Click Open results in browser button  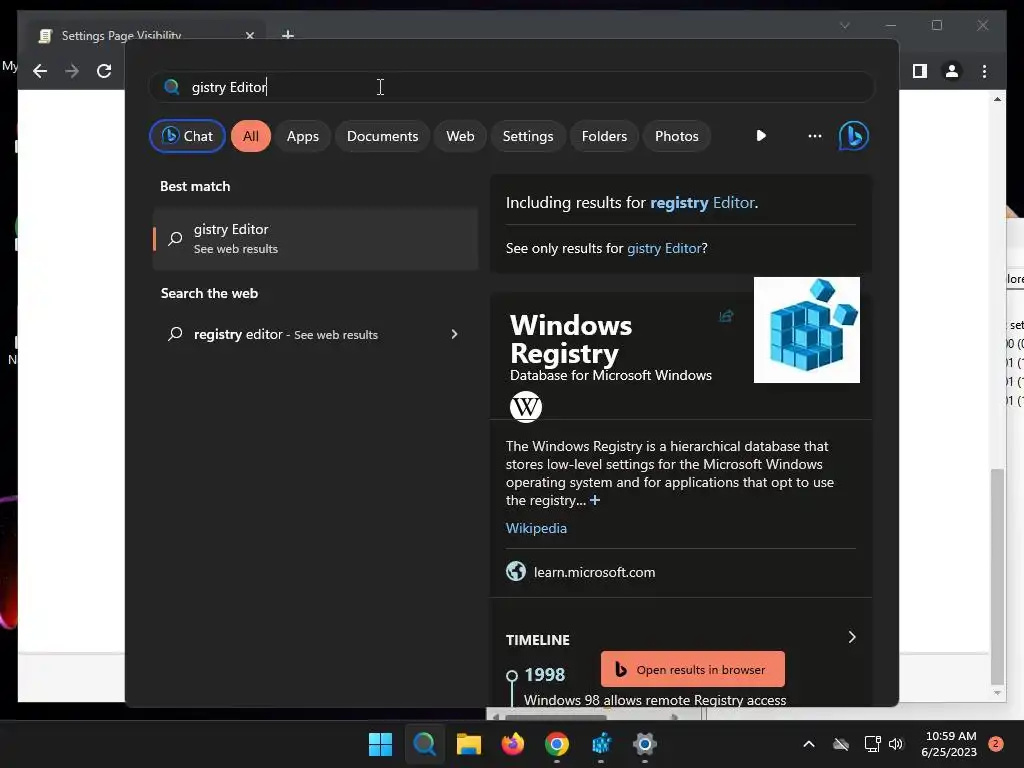click(x=693, y=669)
